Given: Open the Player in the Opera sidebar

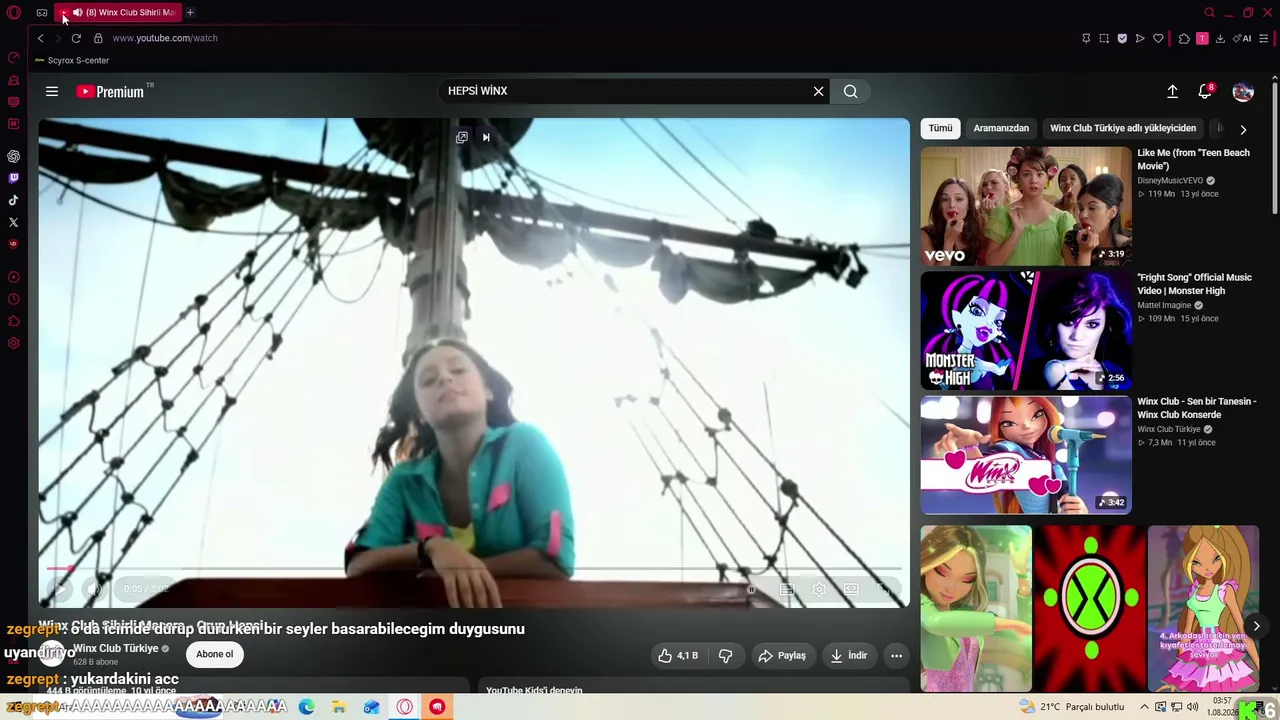Looking at the screenshot, I should click(x=14, y=277).
